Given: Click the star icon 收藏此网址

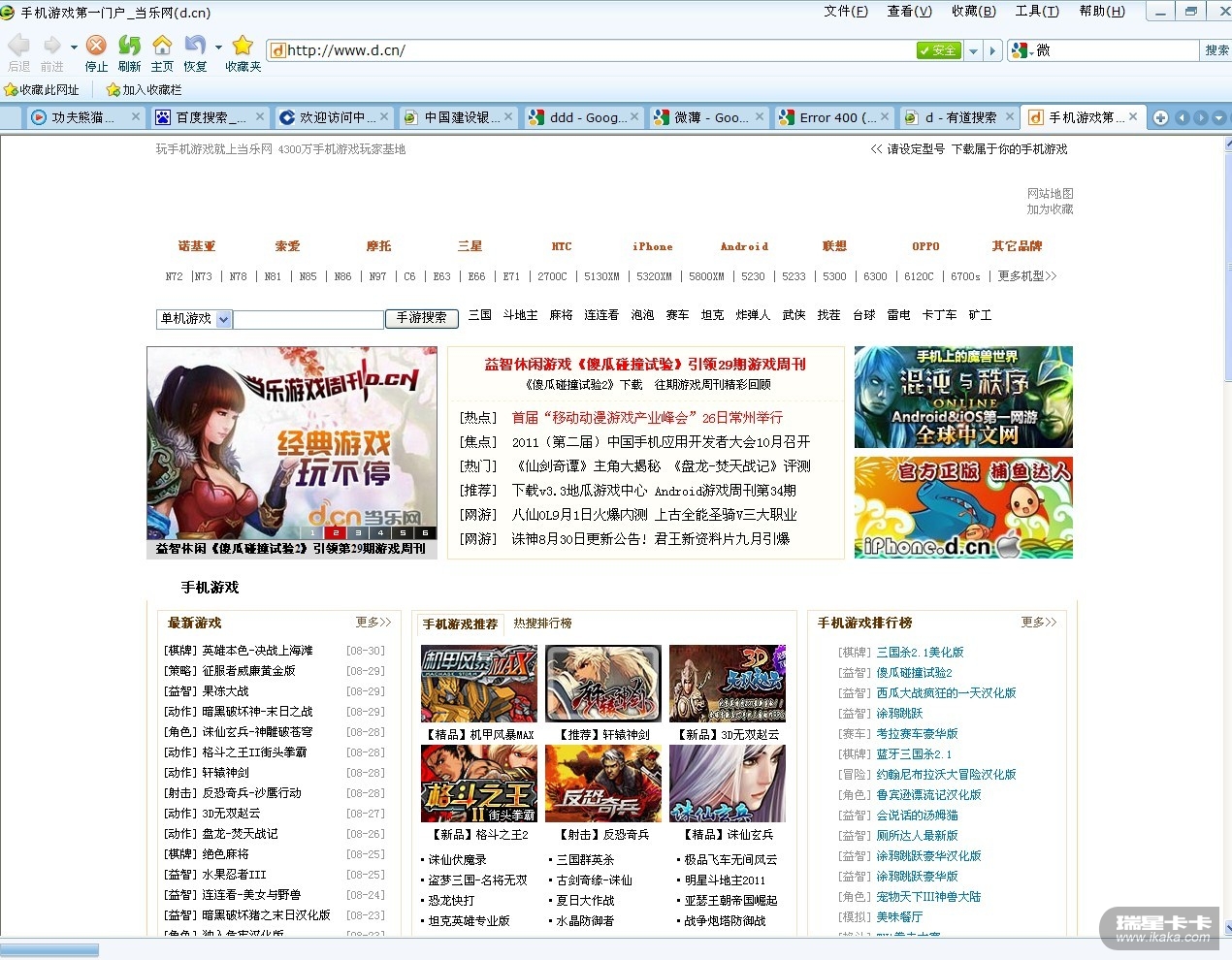Looking at the screenshot, I should (x=11, y=89).
